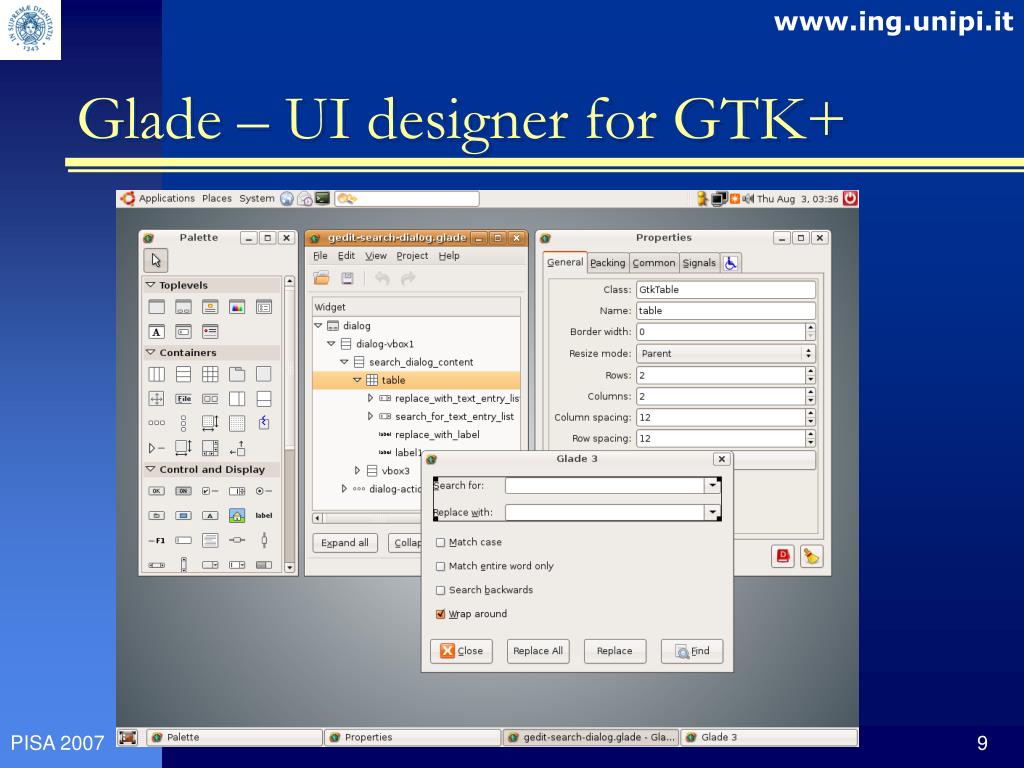Click the red documentation icon in Properties
The height and width of the screenshot is (768, 1024).
coord(782,556)
